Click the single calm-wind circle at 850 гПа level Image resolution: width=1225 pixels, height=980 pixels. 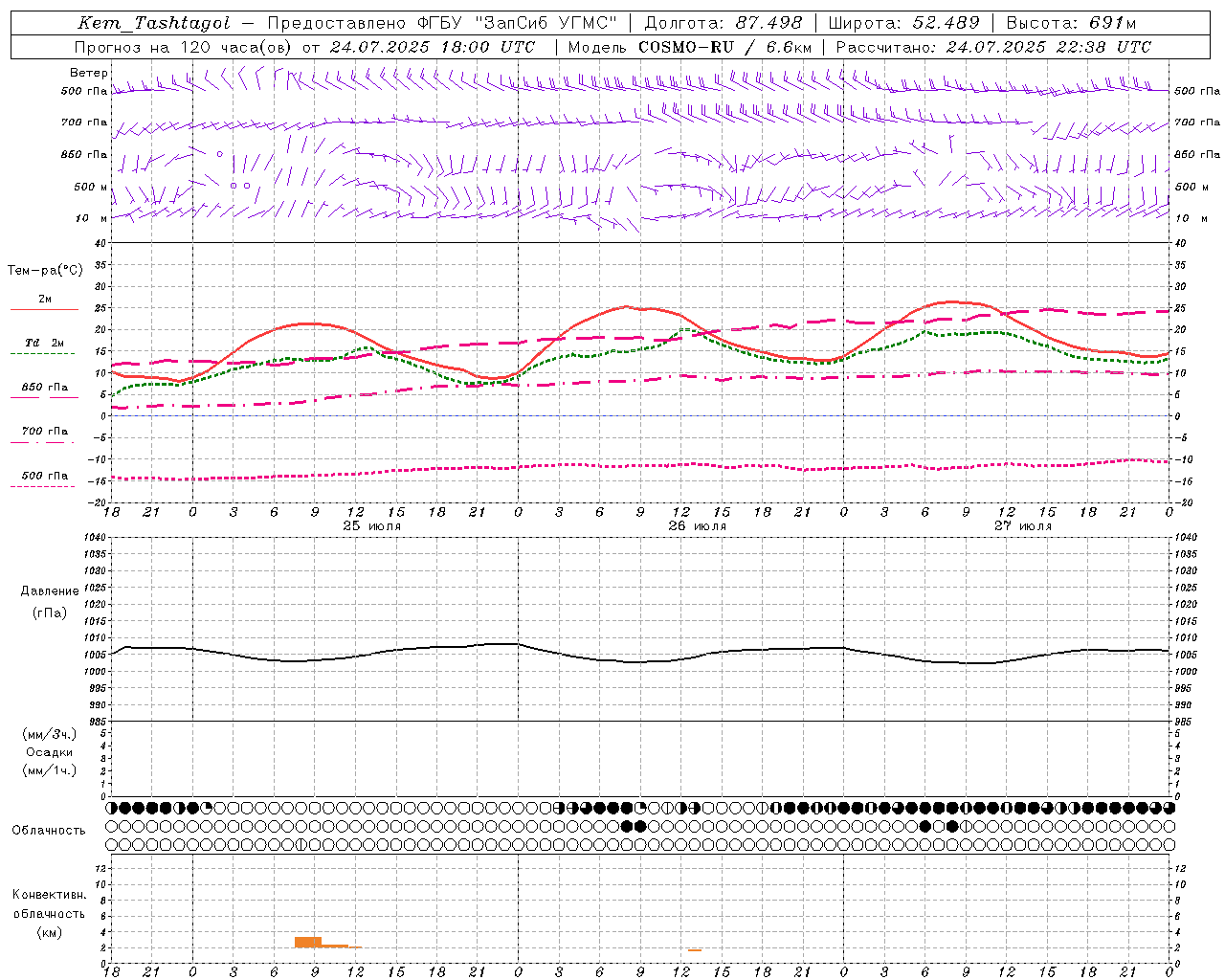tap(219, 153)
